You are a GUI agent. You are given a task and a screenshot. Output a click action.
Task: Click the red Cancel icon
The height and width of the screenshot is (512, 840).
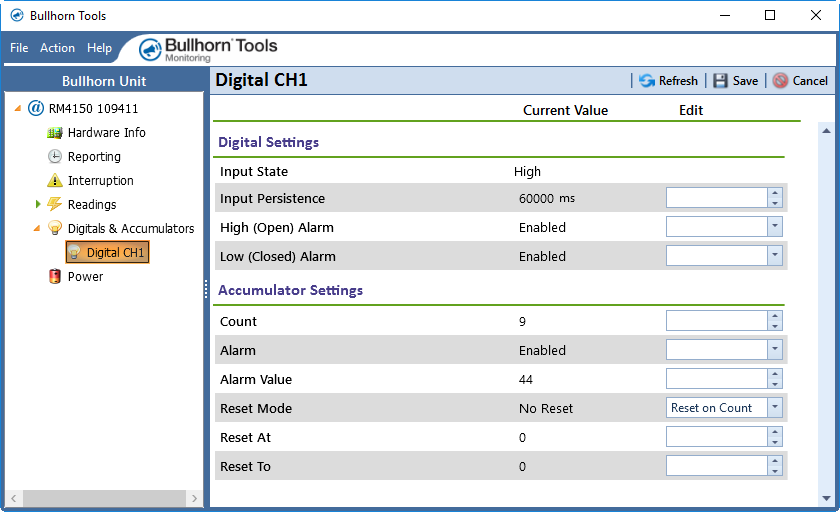pyautogui.click(x=781, y=81)
